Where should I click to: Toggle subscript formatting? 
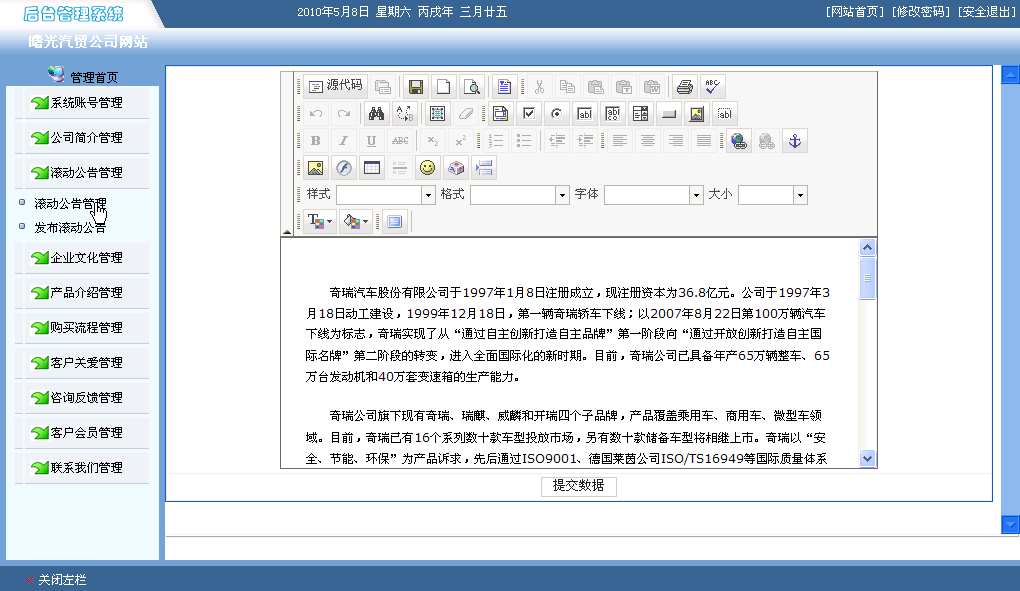432,141
